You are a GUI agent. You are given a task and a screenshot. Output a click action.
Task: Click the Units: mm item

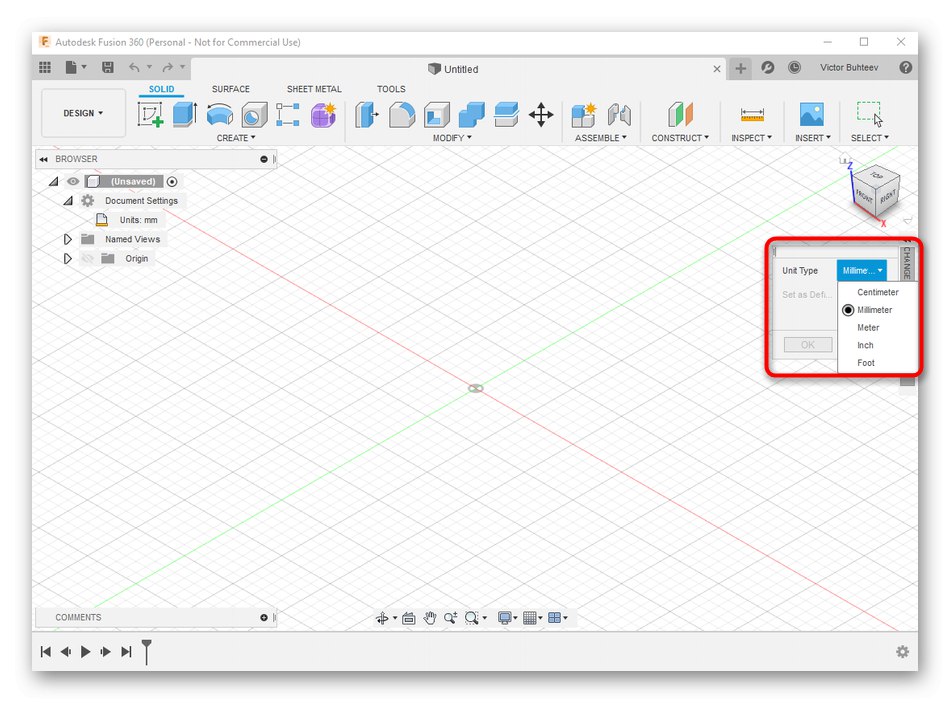[x=138, y=220]
